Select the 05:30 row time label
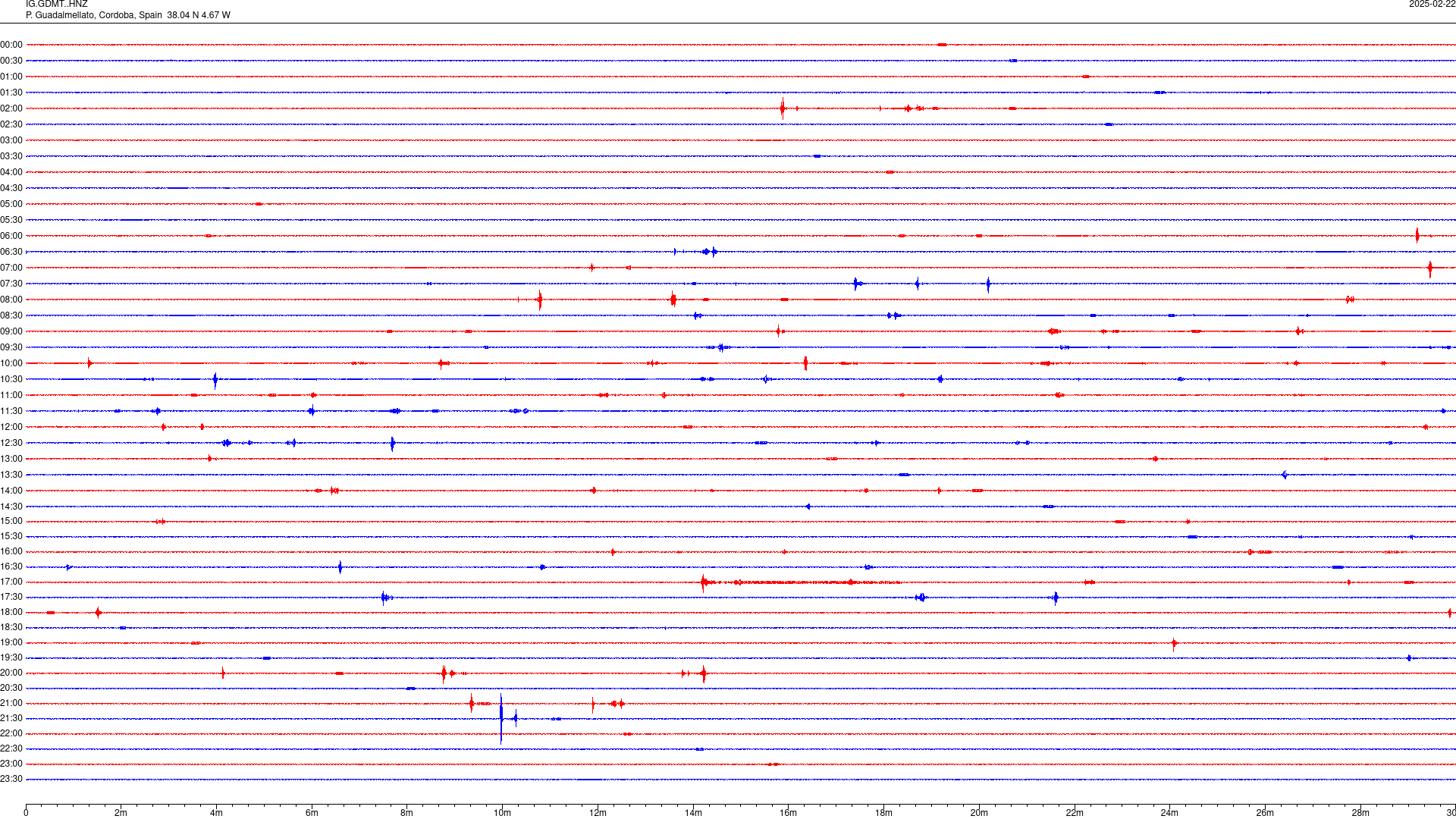This screenshot has width=1456, height=819. [11, 220]
